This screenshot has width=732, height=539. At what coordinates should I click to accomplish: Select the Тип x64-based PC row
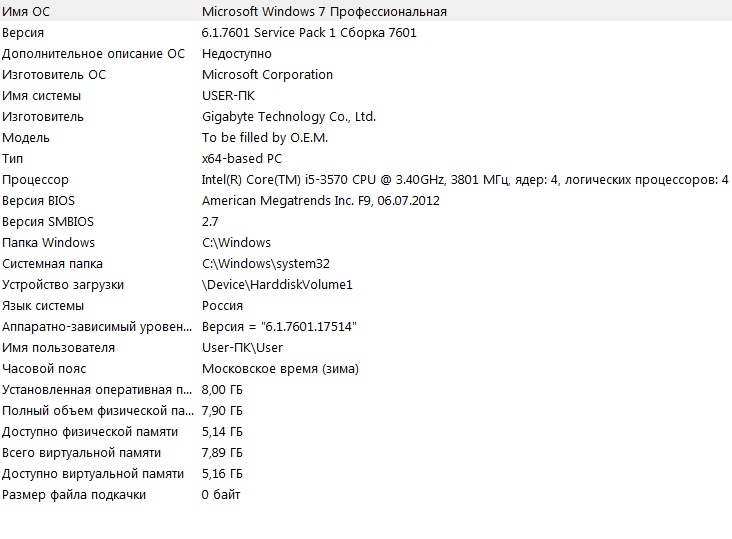[366, 158]
